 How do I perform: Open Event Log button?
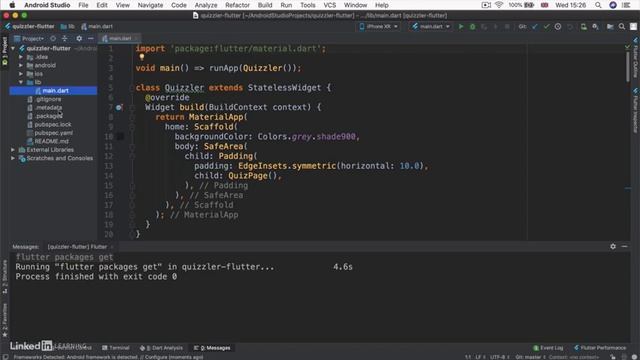click(548, 348)
